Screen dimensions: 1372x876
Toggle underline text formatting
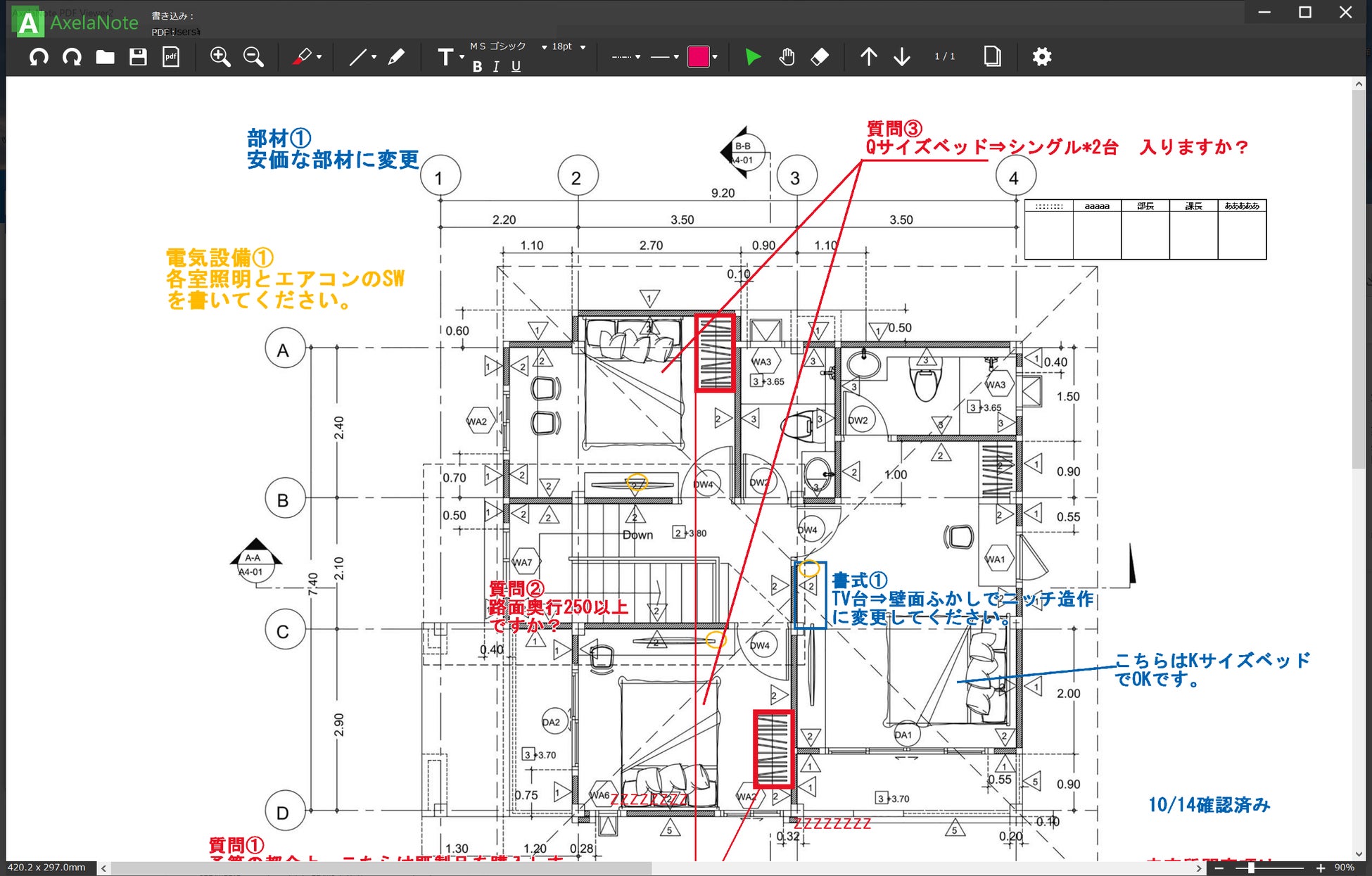point(516,67)
